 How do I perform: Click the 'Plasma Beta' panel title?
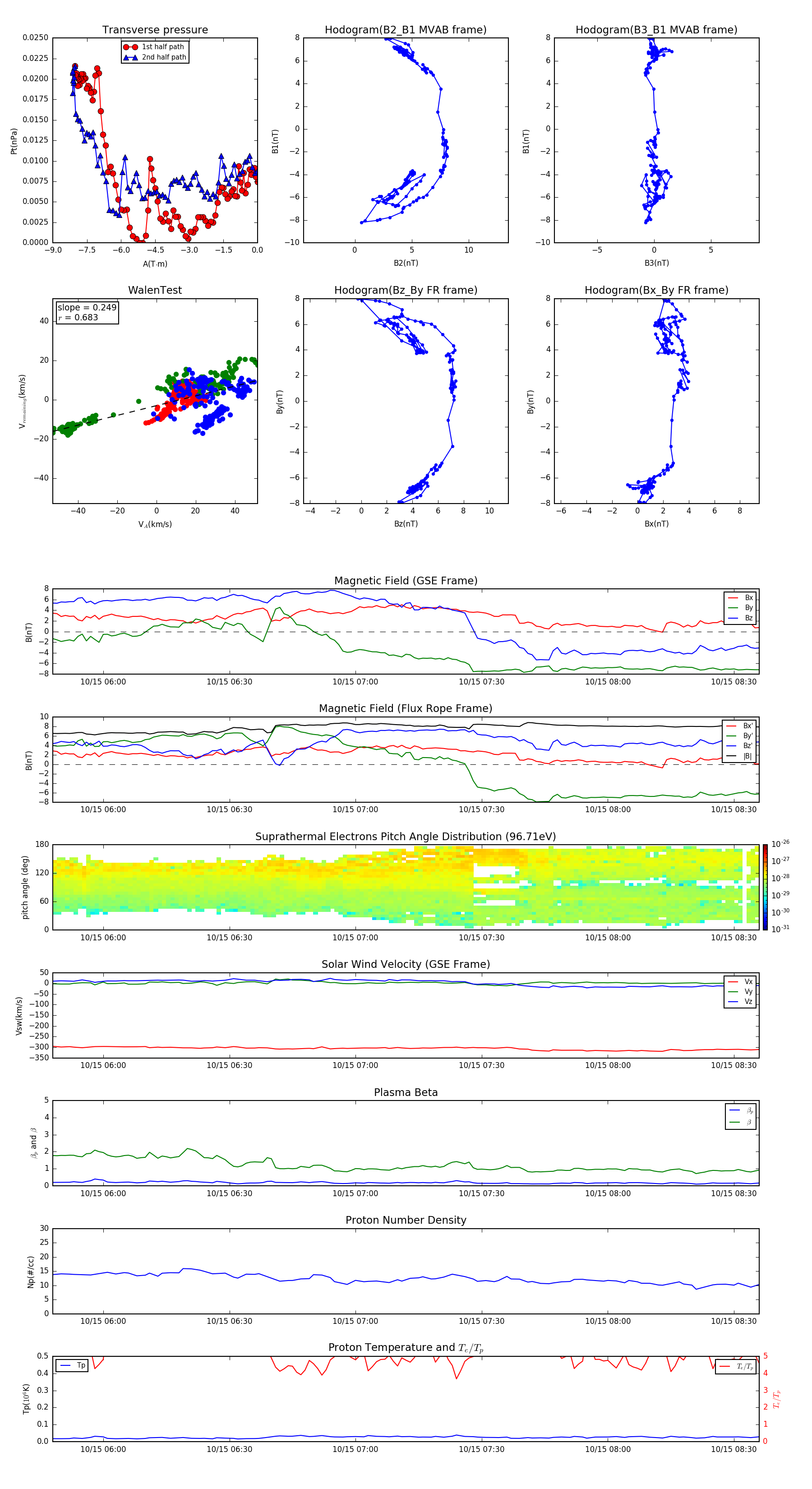[x=406, y=1092]
